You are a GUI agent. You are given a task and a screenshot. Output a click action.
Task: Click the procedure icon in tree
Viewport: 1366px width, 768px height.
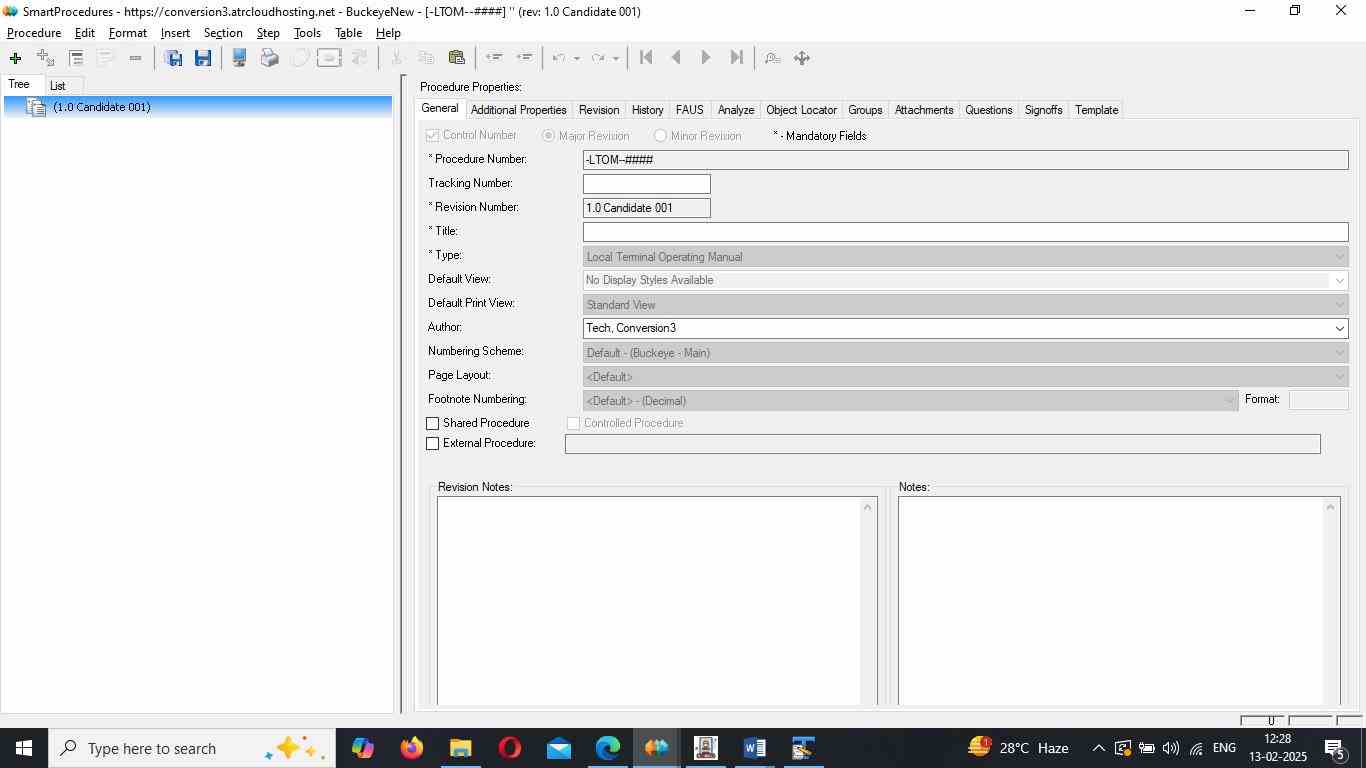(x=36, y=107)
